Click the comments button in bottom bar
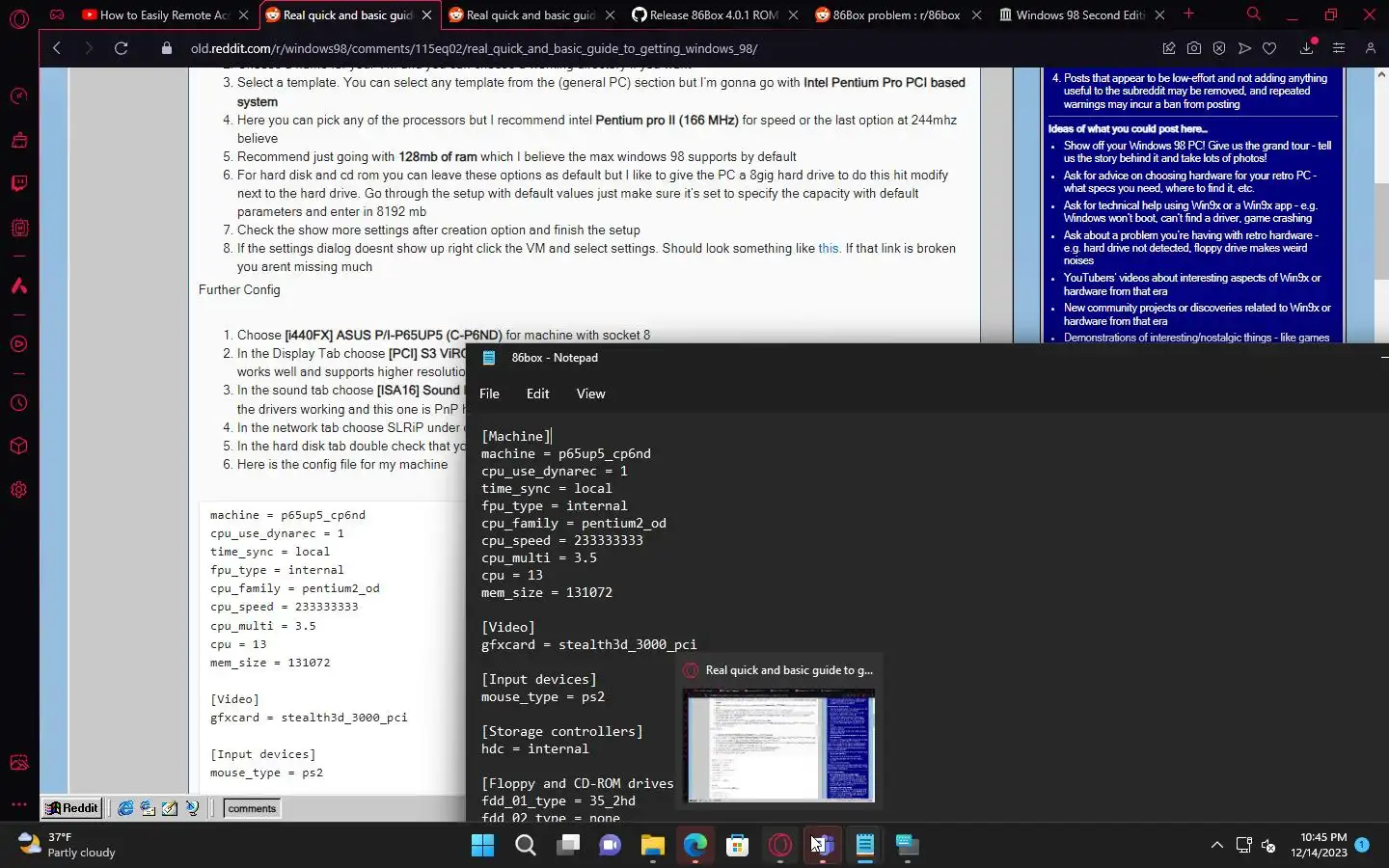 [x=252, y=808]
